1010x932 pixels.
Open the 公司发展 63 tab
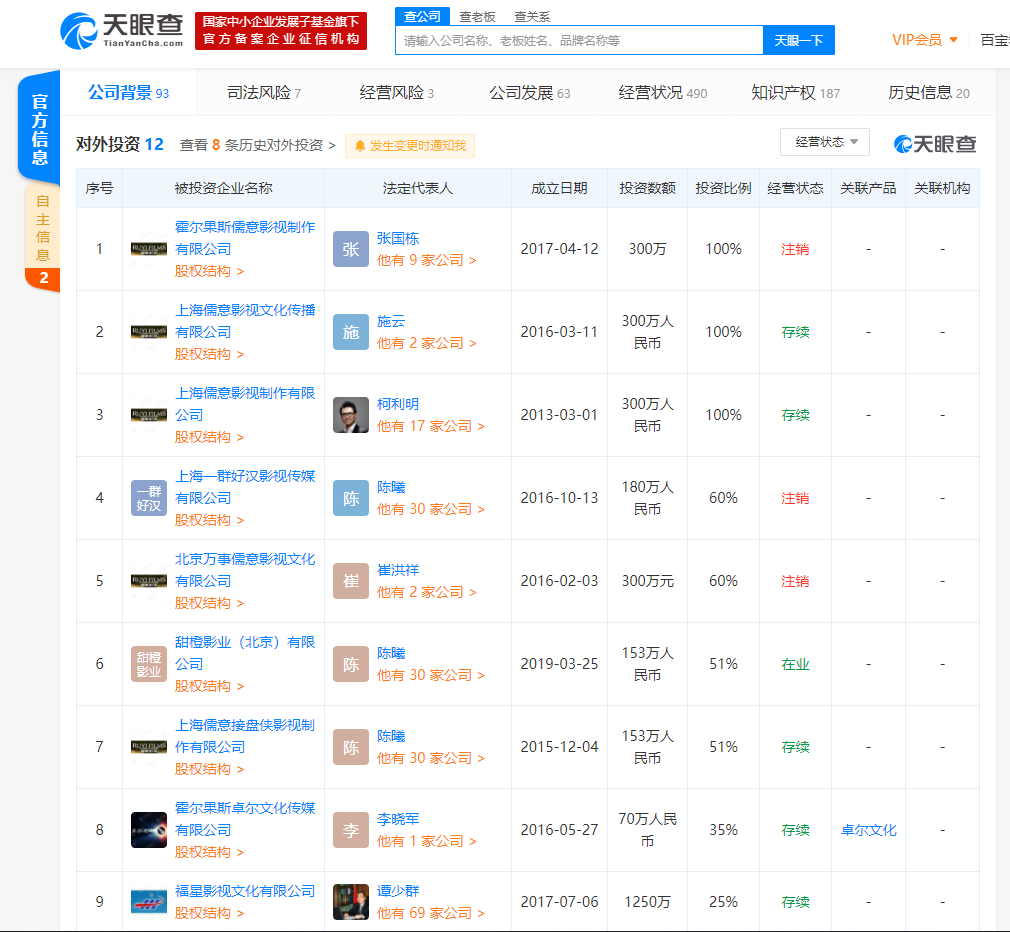(529, 93)
